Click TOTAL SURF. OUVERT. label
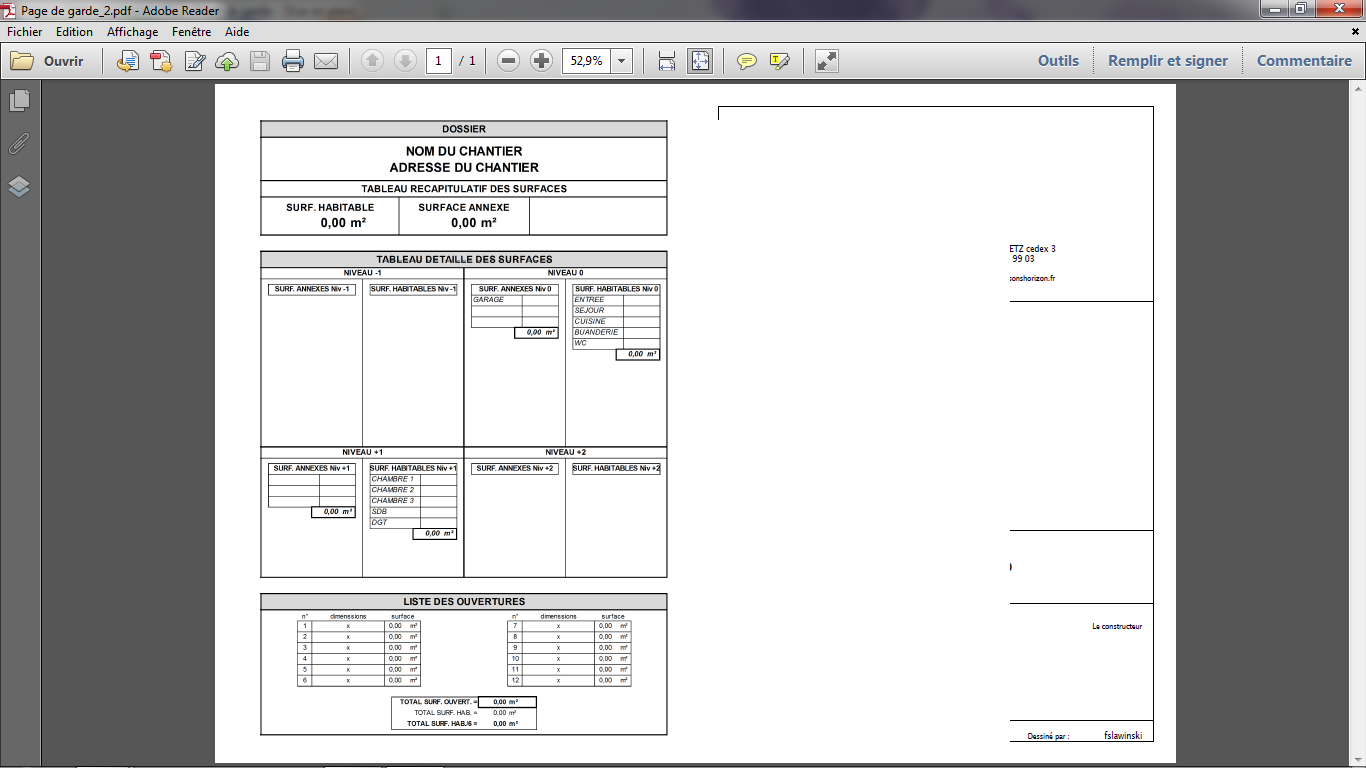Image resolution: width=1366 pixels, height=768 pixels. [438, 702]
